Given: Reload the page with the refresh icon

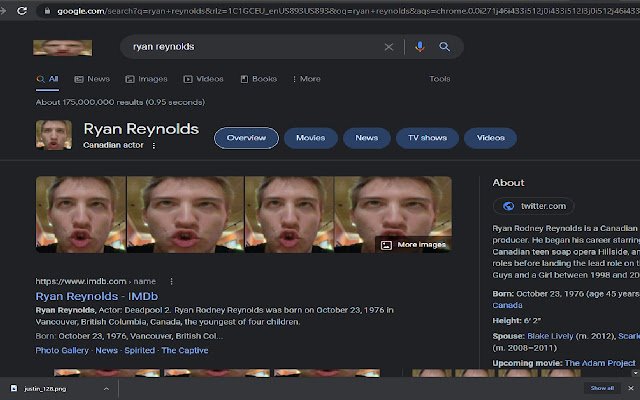Looking at the screenshot, I should (x=22, y=11).
